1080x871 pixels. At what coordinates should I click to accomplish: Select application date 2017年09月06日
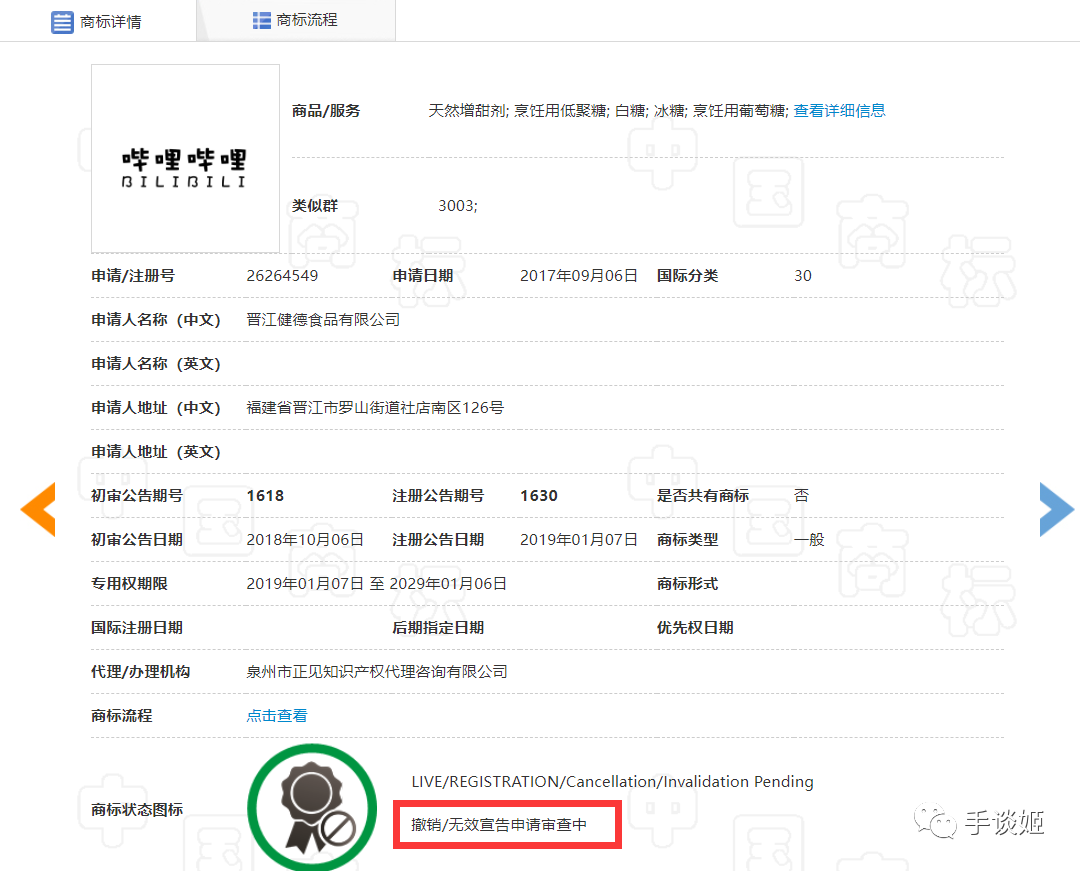coord(579,275)
